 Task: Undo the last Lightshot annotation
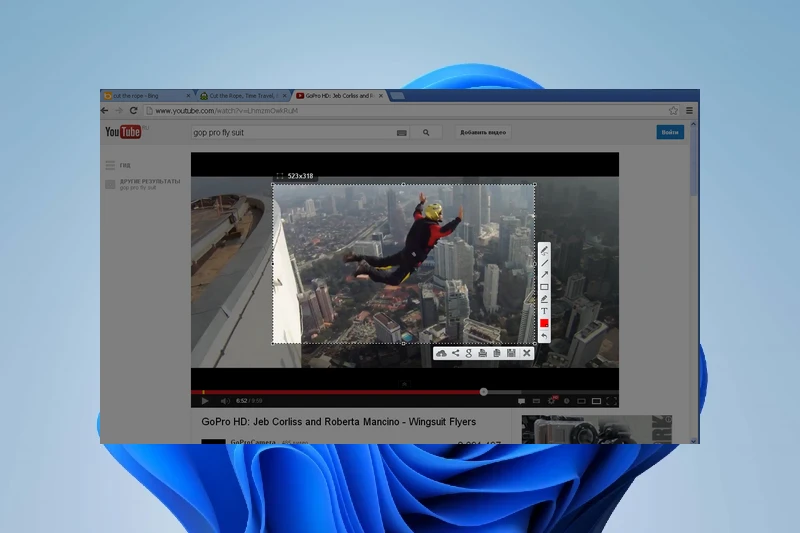click(544, 336)
